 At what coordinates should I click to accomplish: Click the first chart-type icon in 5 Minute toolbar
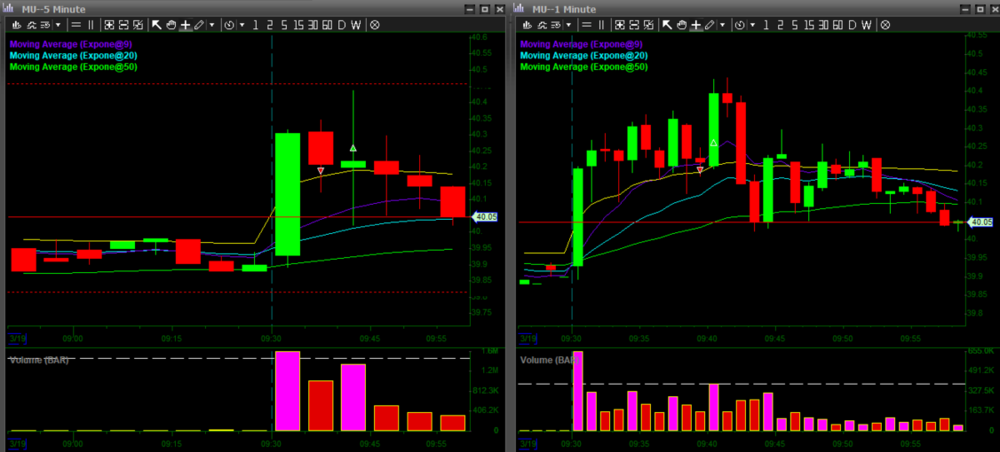coord(17,24)
